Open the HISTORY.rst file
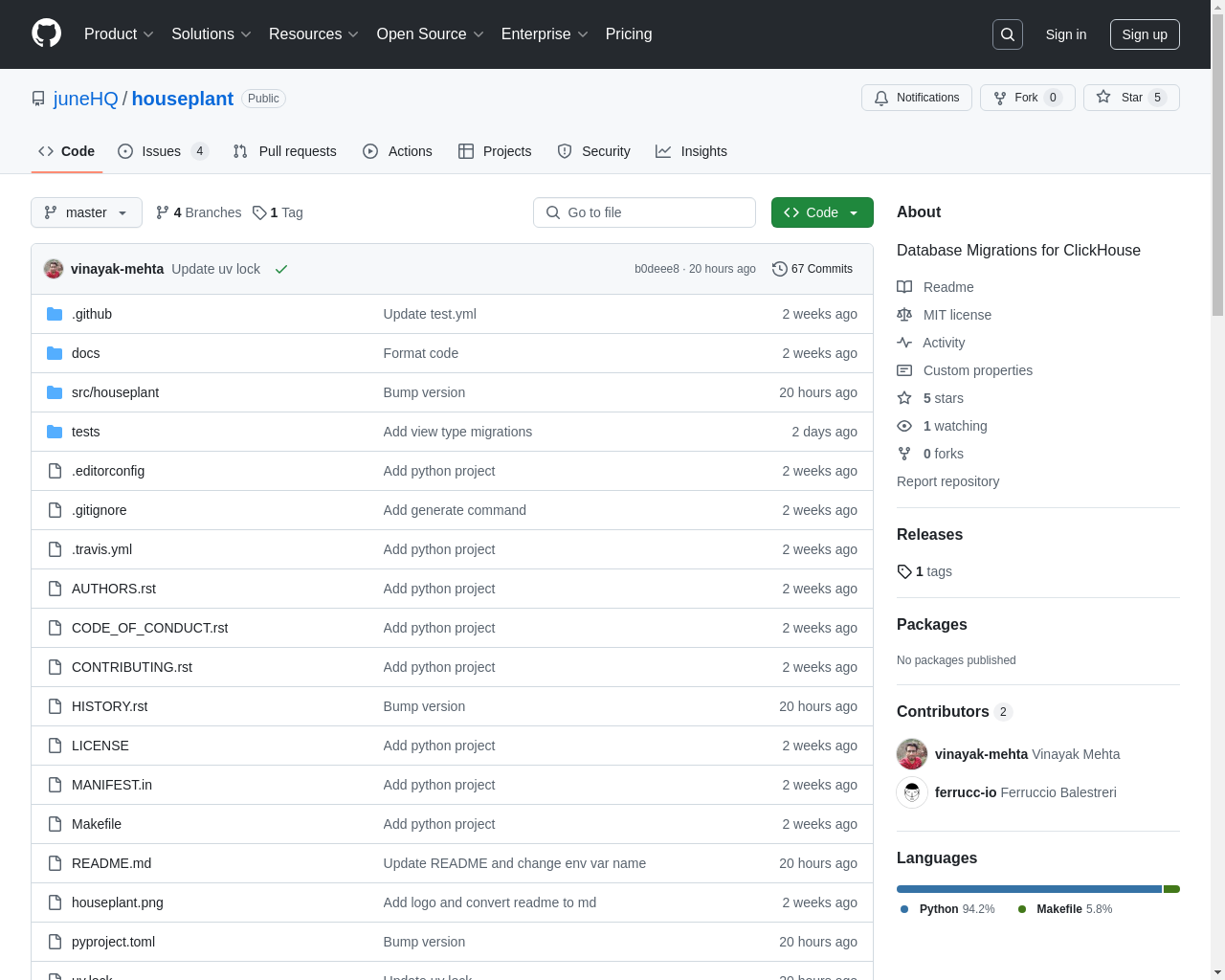The height and width of the screenshot is (980, 1225). tap(109, 706)
